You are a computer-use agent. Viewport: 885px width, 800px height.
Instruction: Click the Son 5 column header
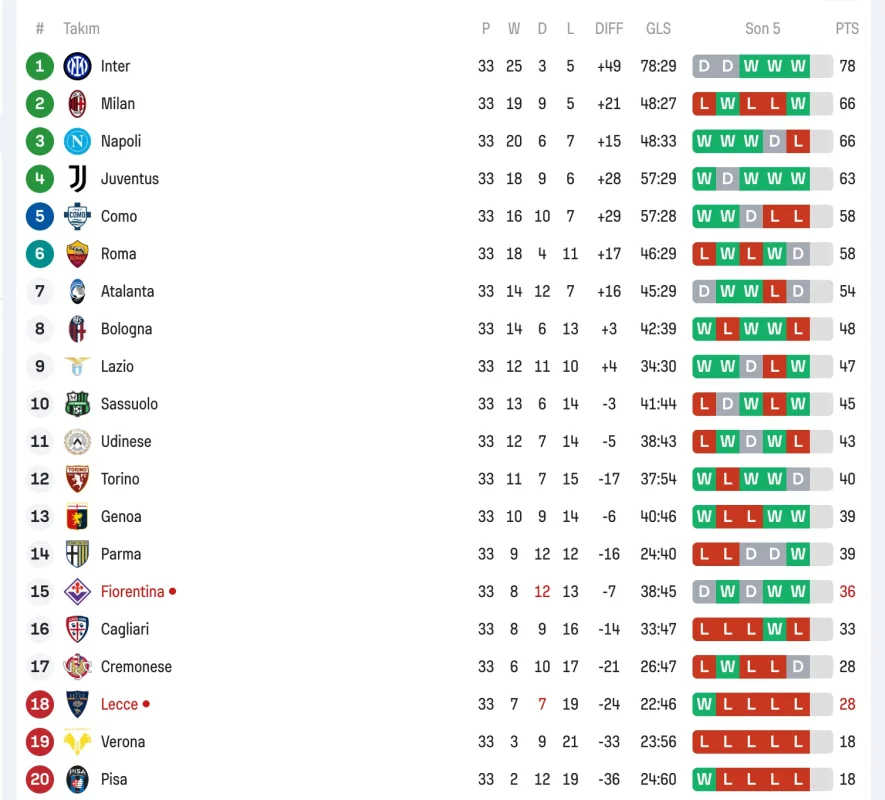coord(762,29)
